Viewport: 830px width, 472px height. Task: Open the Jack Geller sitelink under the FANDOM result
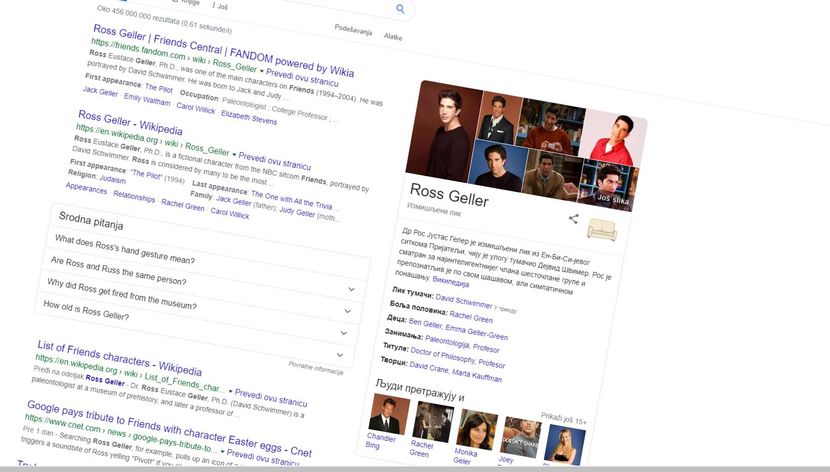(100, 92)
